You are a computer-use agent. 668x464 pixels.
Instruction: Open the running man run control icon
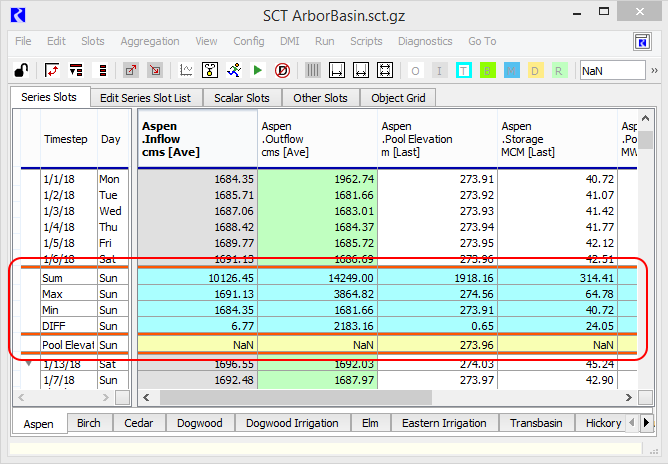pyautogui.click(x=234, y=71)
